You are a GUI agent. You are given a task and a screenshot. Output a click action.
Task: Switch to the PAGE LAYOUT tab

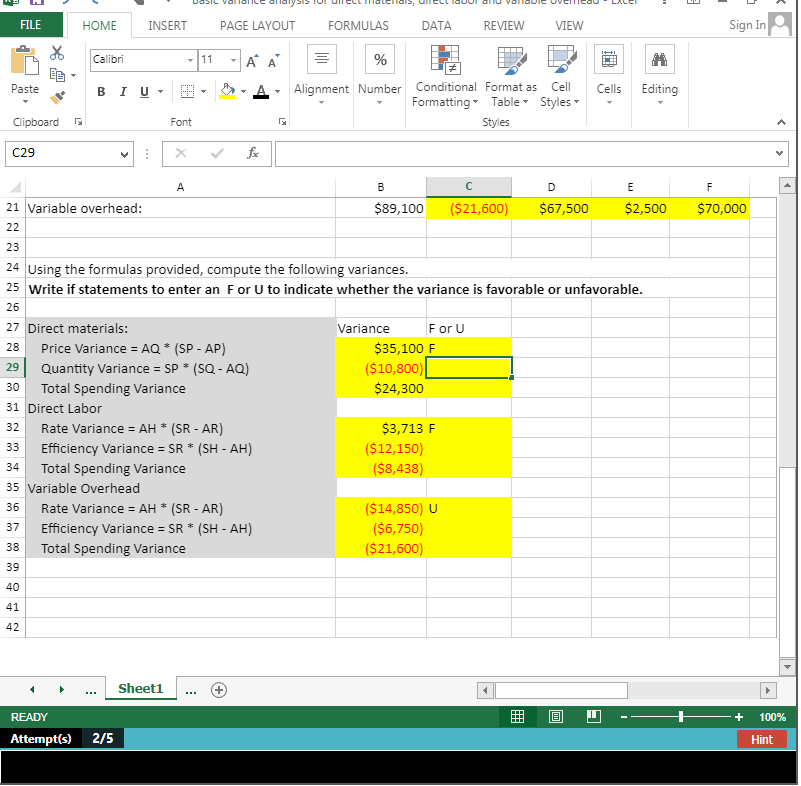click(257, 26)
